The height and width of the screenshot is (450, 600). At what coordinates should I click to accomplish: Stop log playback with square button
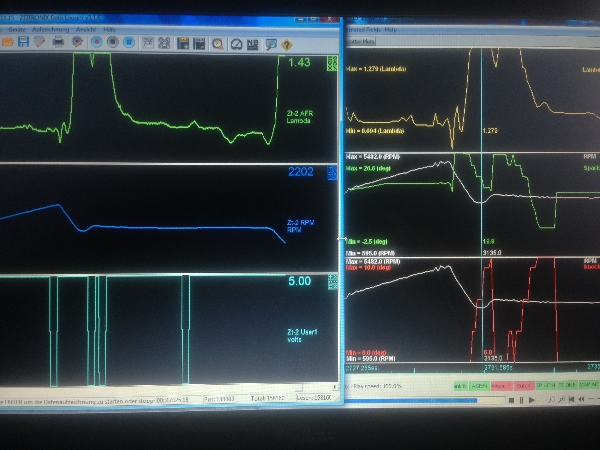pos(511,400)
